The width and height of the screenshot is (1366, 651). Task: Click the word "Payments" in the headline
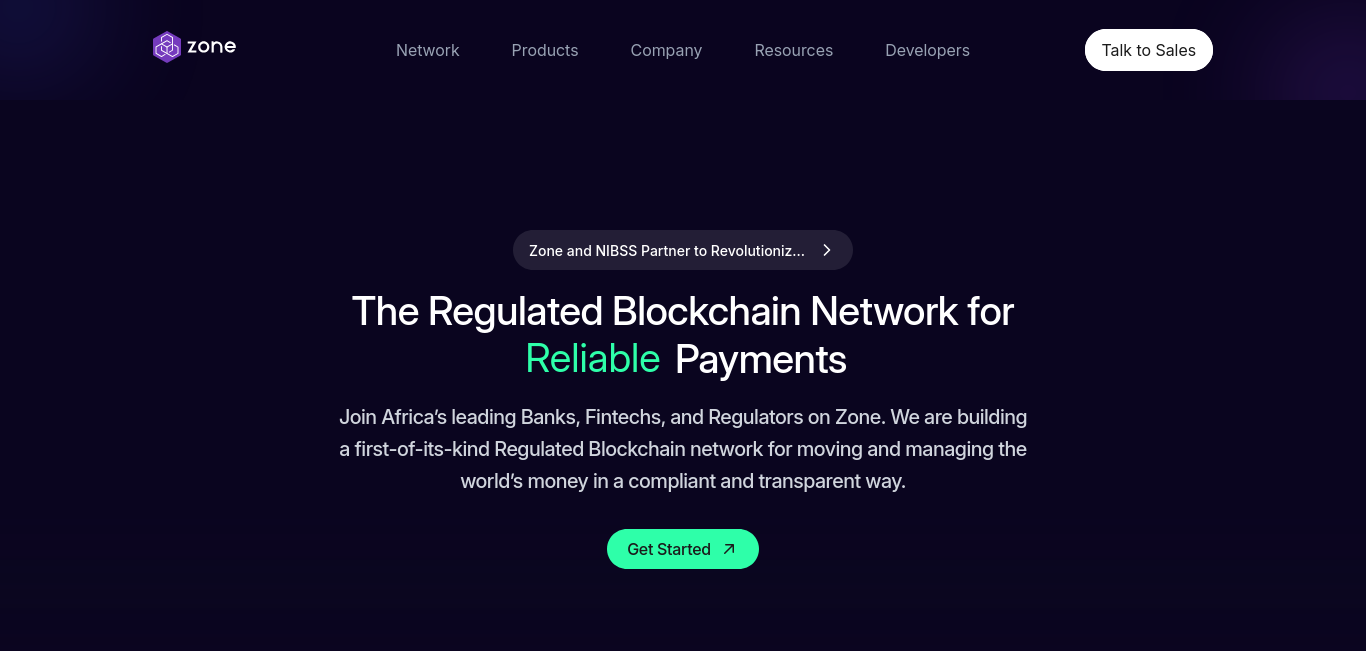pos(761,359)
